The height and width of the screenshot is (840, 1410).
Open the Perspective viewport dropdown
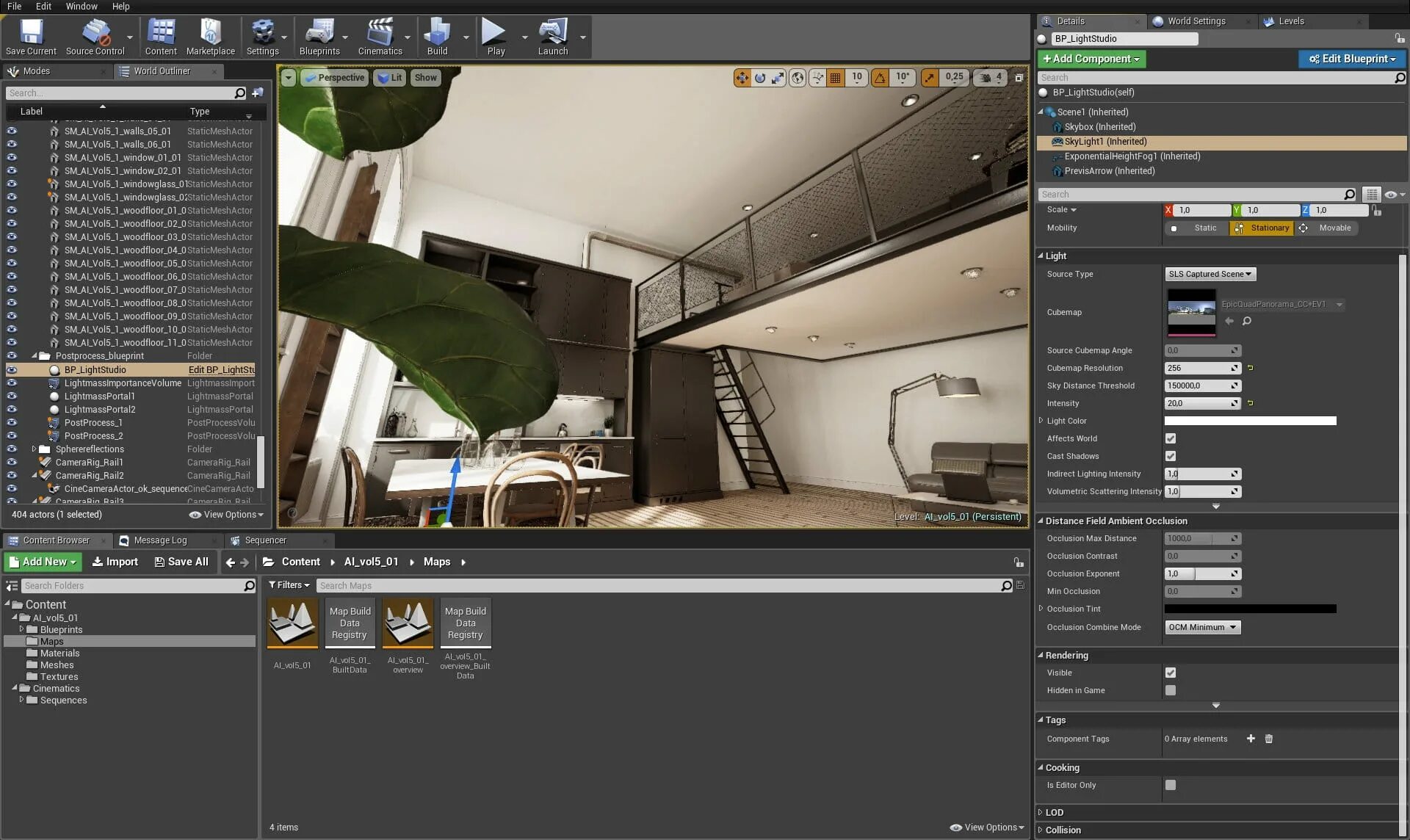[x=335, y=77]
